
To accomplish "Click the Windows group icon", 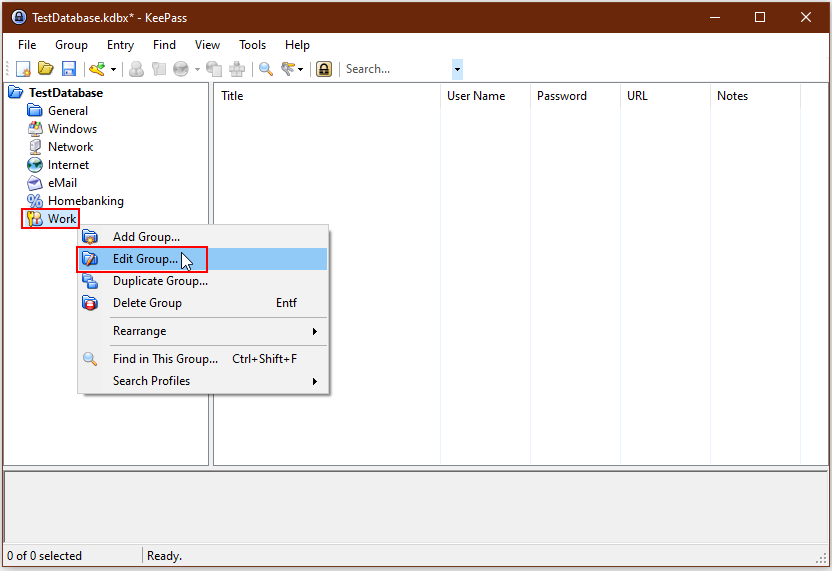I will 35,128.
